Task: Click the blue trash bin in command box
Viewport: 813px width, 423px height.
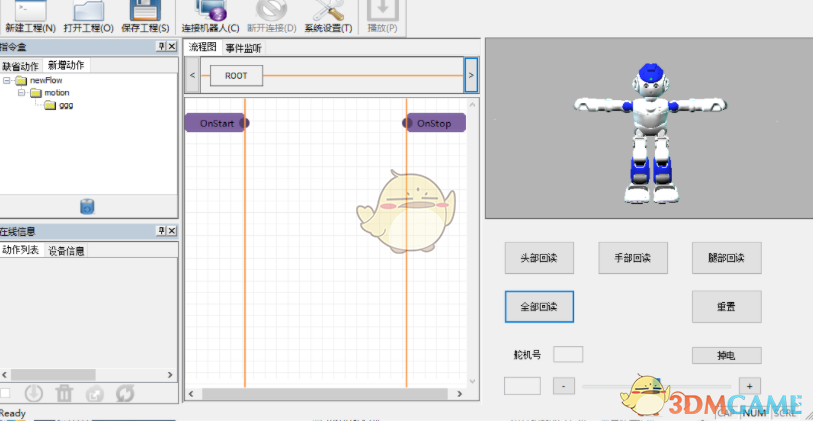Action: pos(87,206)
